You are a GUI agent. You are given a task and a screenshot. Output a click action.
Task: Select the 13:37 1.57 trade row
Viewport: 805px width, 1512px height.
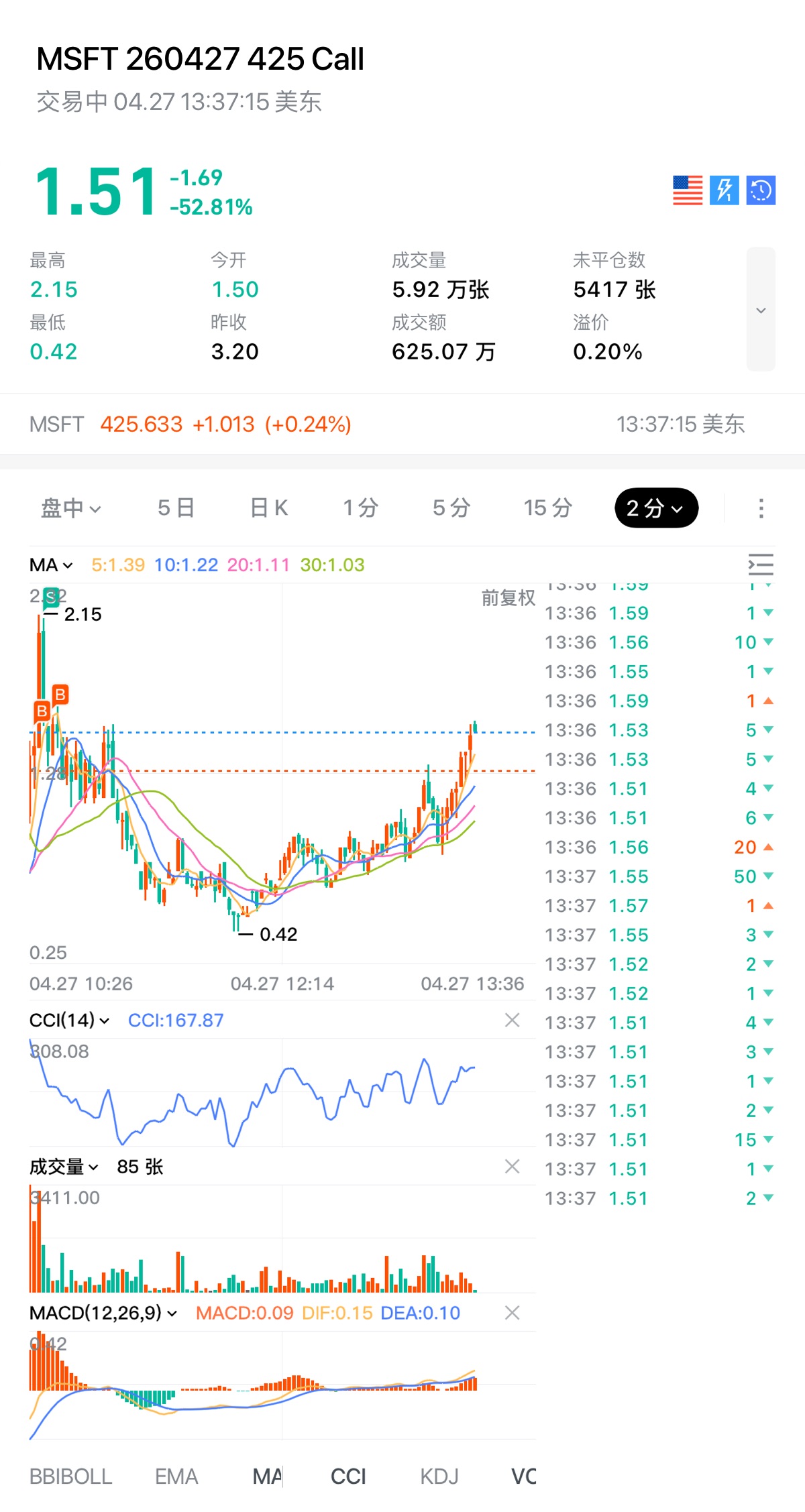click(x=659, y=906)
